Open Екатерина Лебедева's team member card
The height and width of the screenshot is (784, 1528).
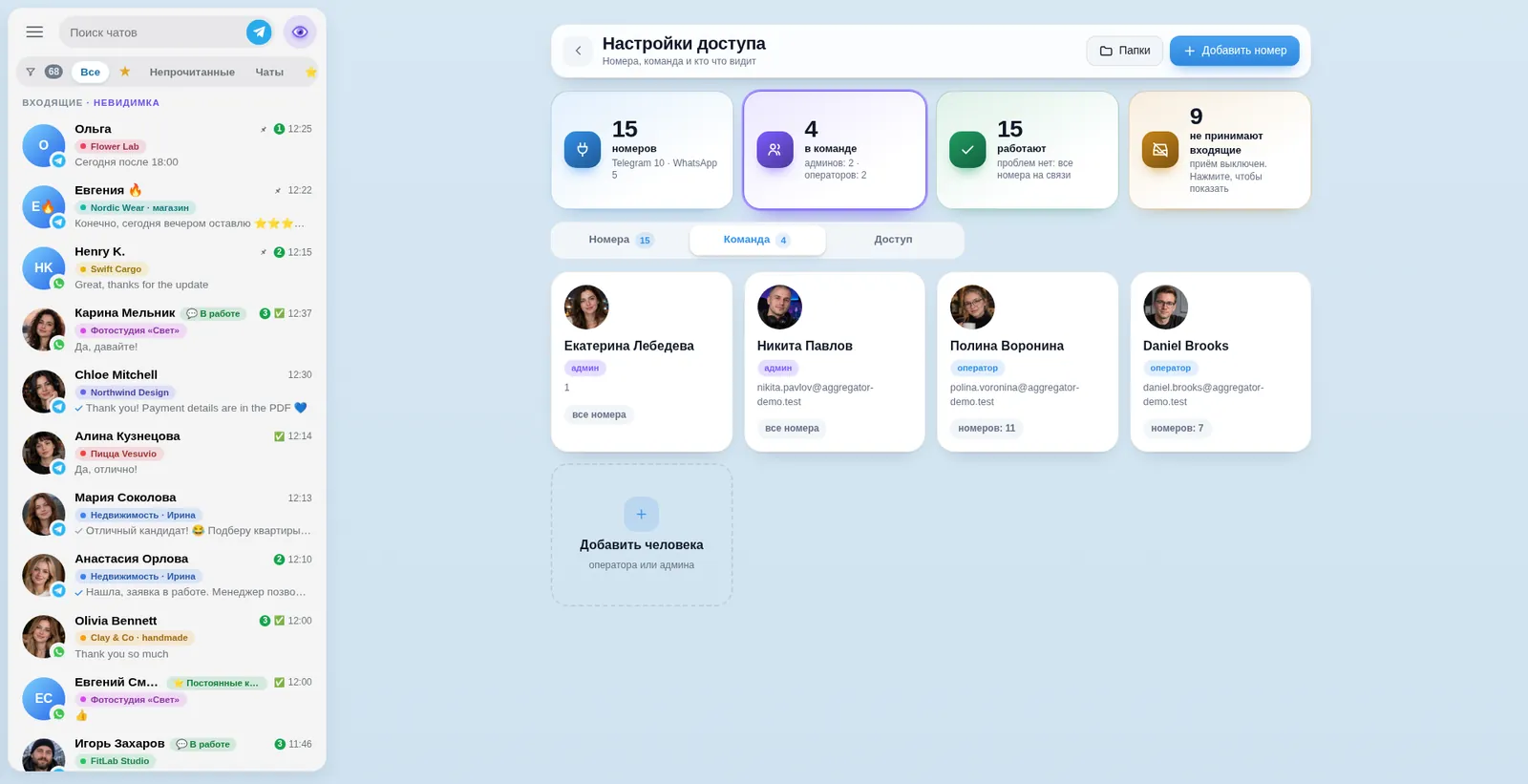[642, 362]
